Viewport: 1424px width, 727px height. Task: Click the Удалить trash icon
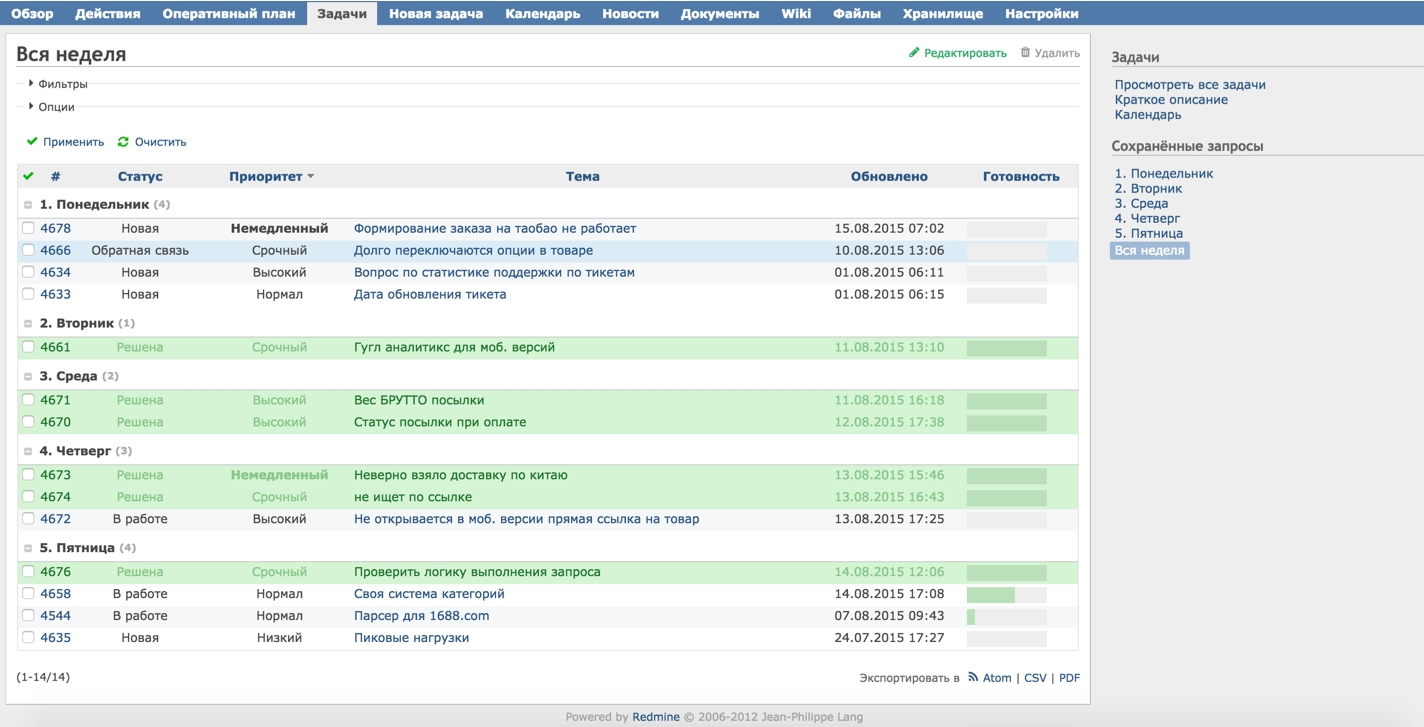tap(1026, 53)
